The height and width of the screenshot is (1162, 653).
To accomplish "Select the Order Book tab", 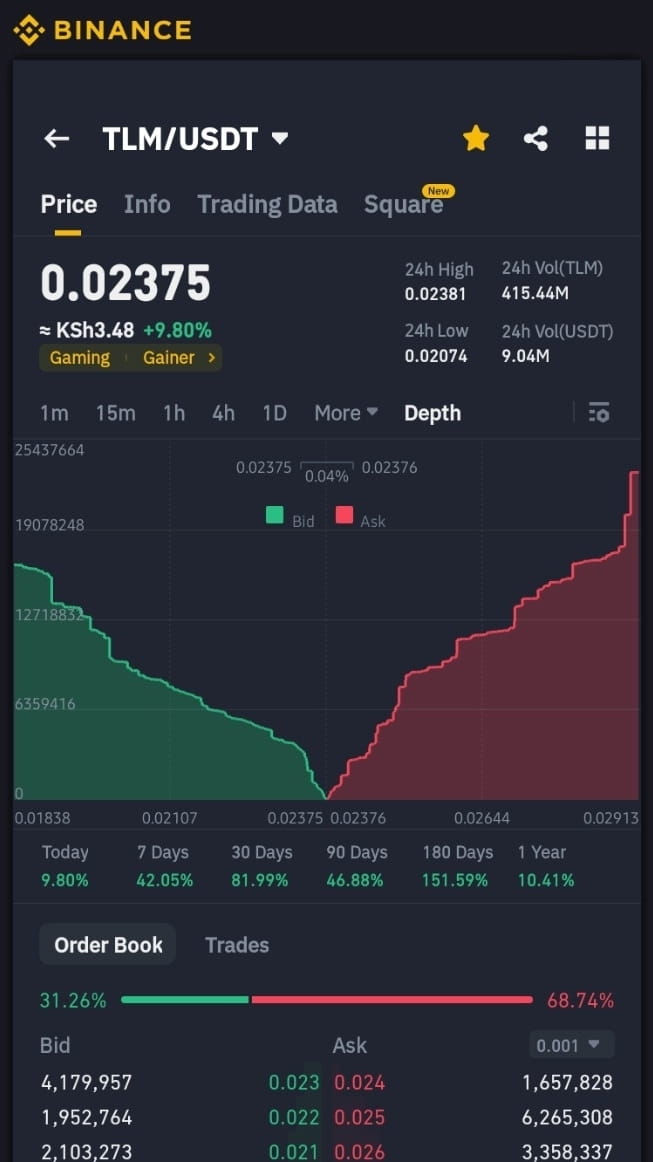I will [107, 944].
